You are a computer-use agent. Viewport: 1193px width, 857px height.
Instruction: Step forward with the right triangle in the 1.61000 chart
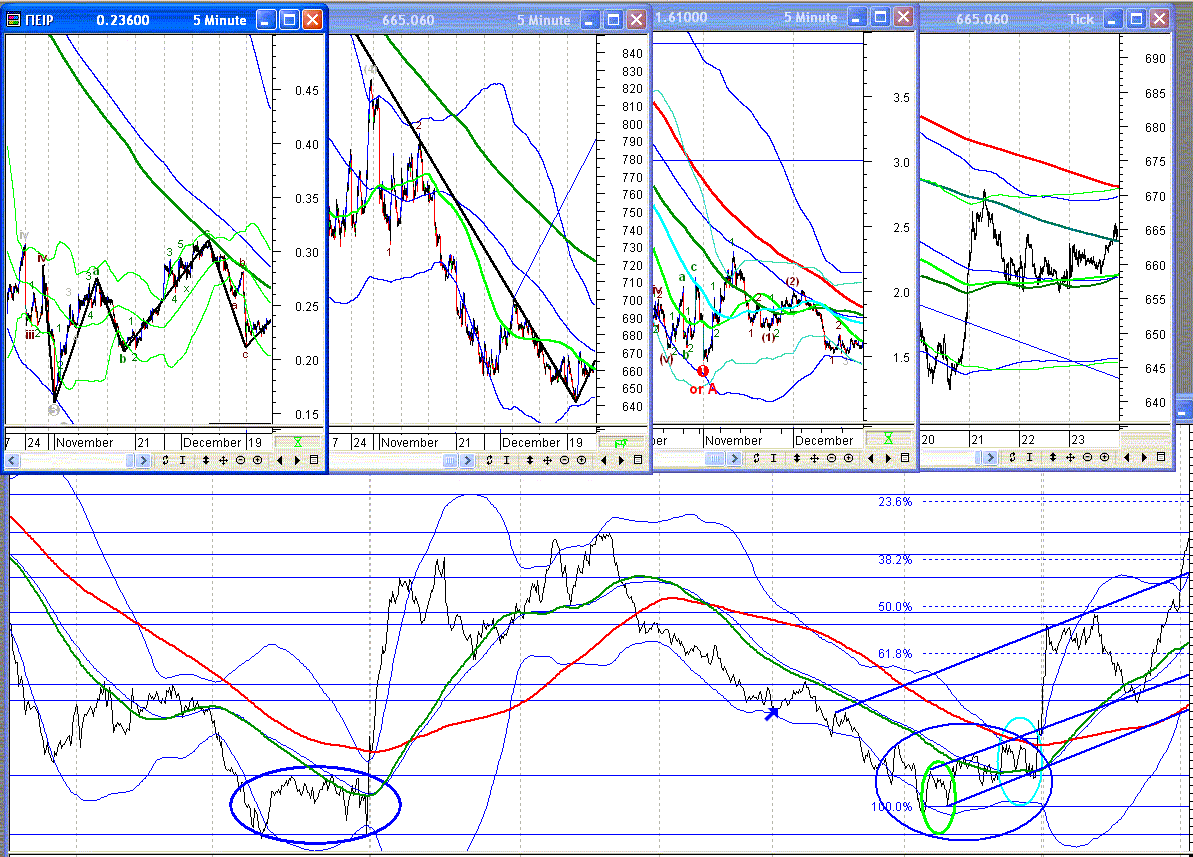(x=888, y=458)
